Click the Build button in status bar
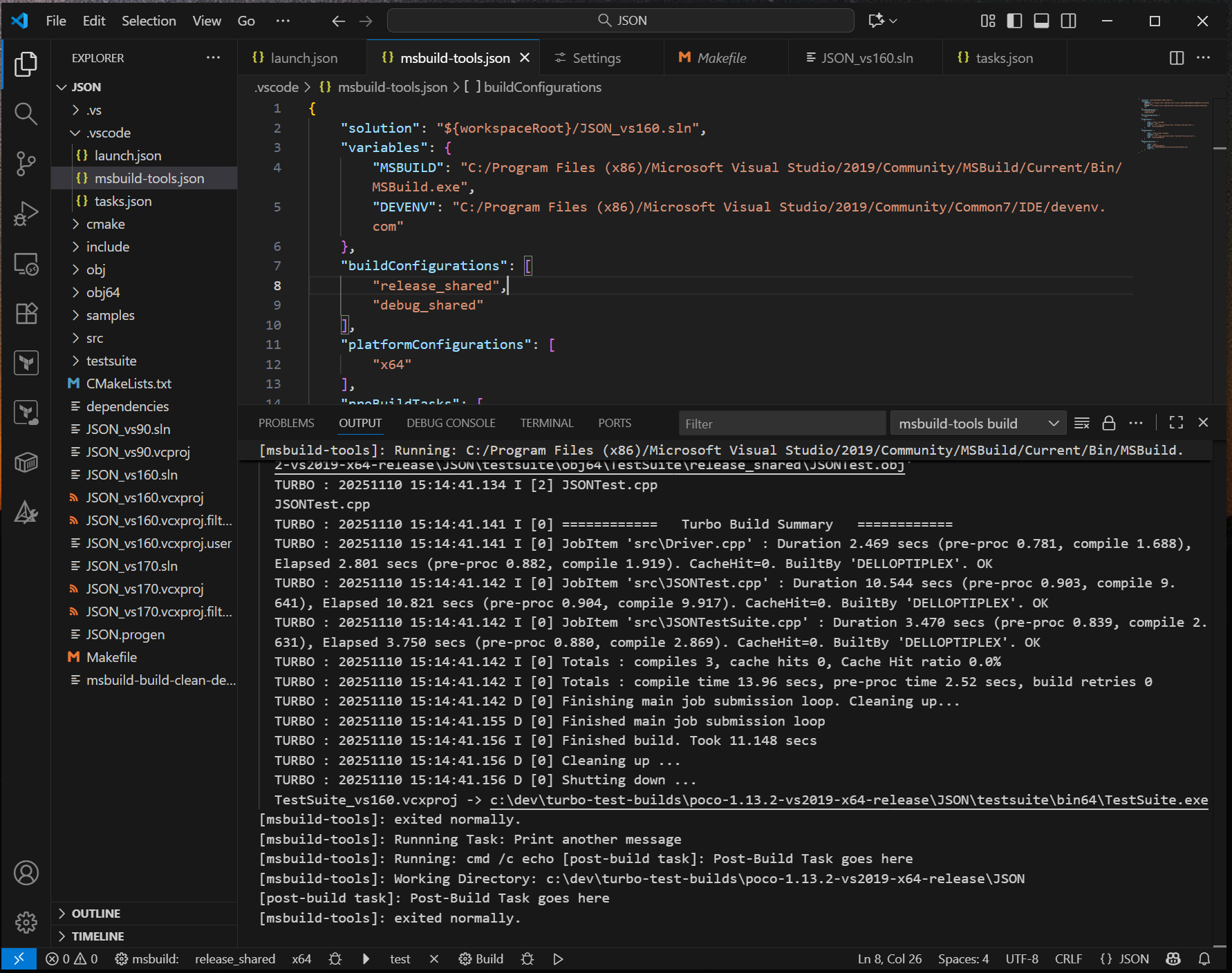 [482, 958]
